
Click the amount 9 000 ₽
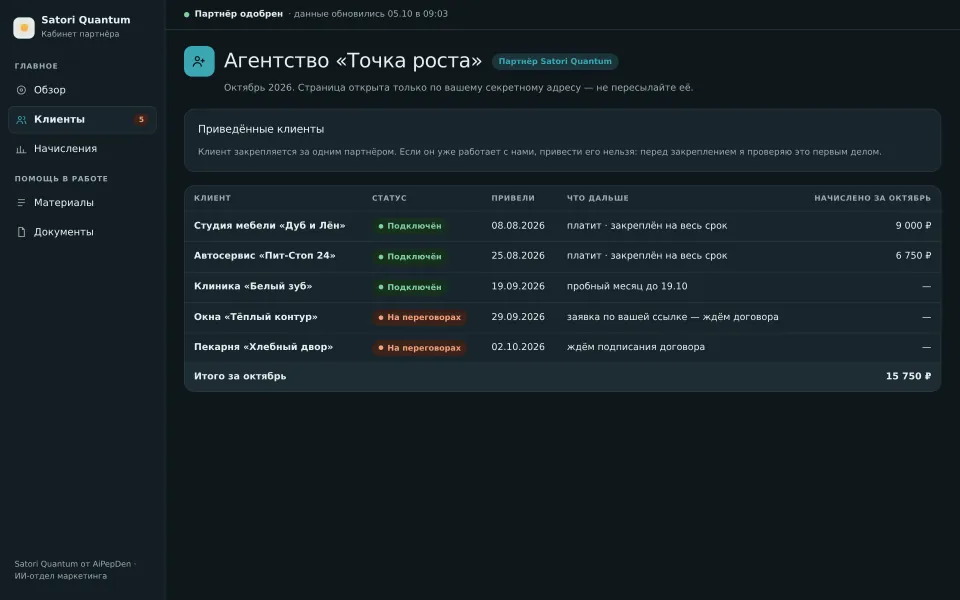tap(913, 225)
